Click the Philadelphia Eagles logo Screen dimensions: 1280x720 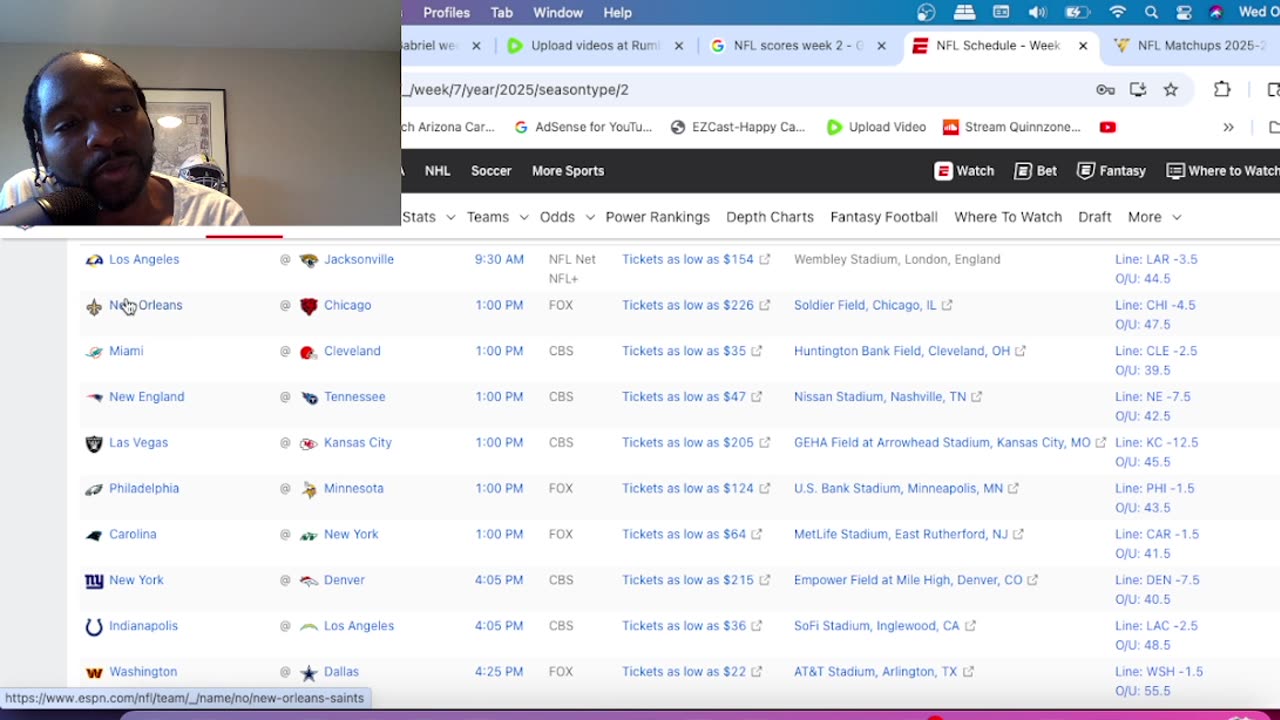[94, 489]
